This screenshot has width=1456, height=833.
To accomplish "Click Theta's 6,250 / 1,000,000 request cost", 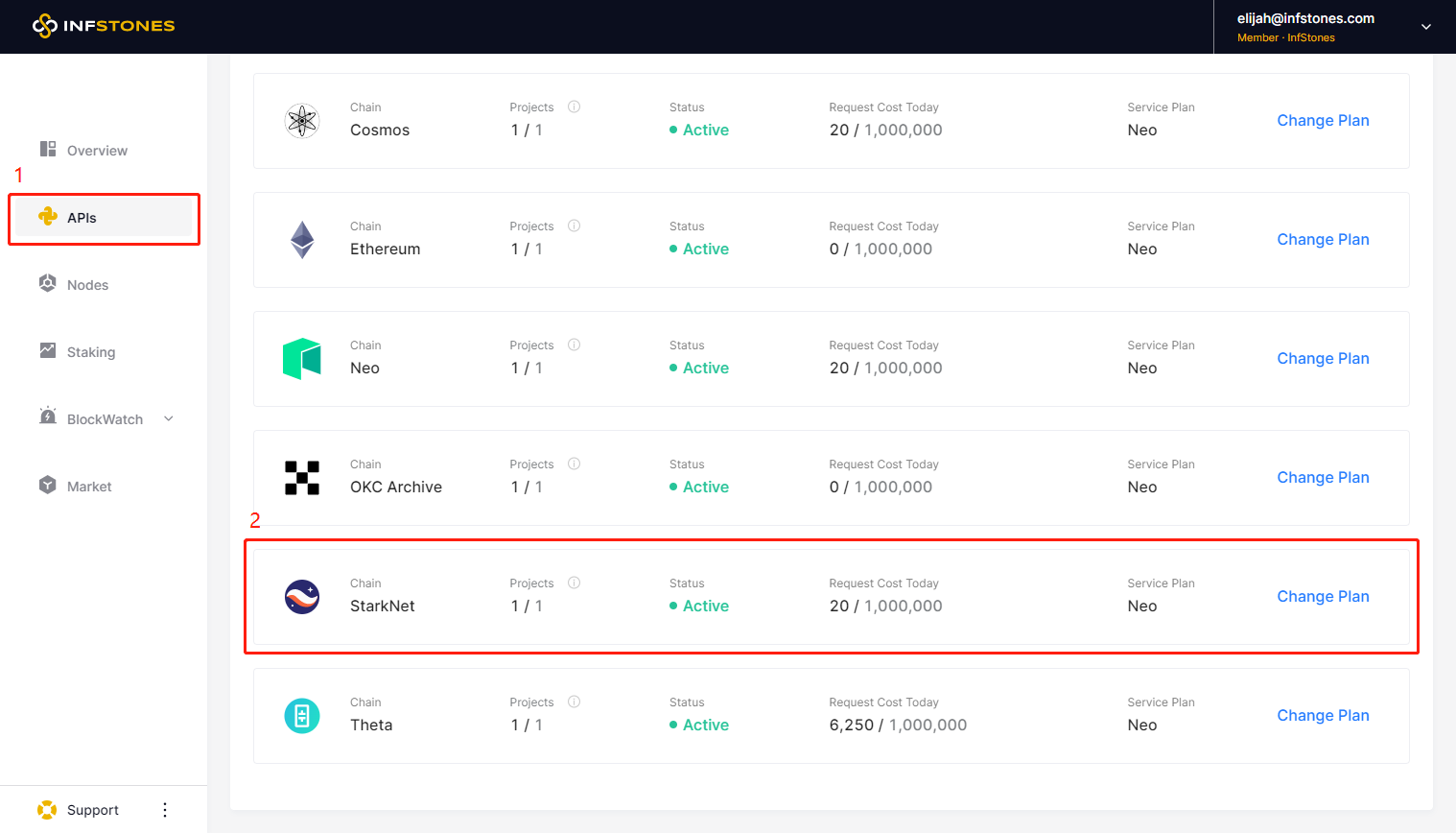I will point(898,725).
